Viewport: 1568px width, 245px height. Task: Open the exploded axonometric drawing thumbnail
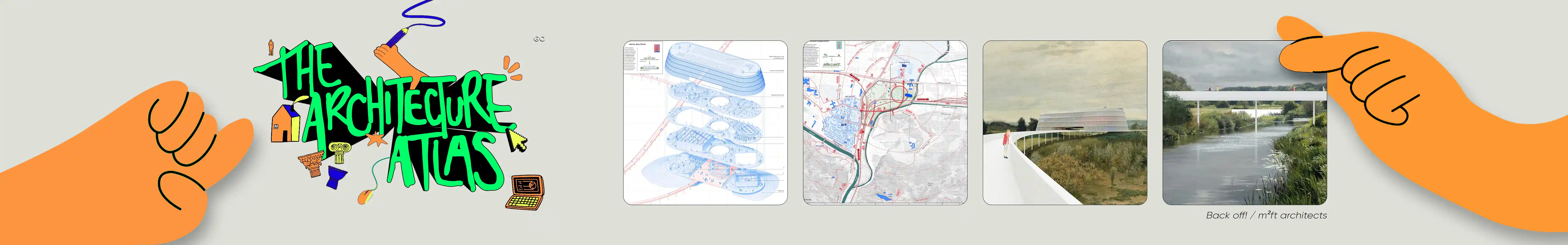coord(705,122)
